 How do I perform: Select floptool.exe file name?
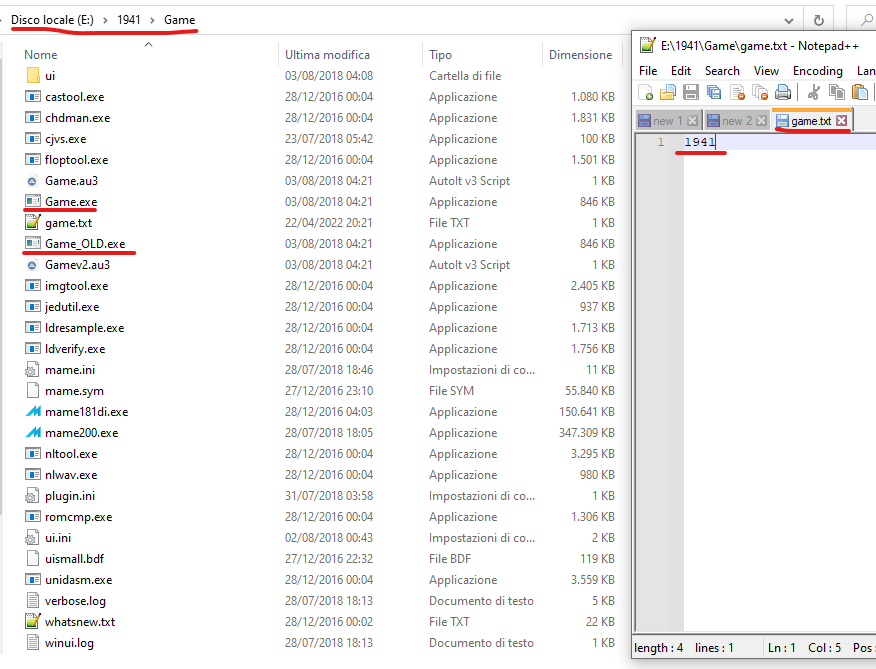77,160
